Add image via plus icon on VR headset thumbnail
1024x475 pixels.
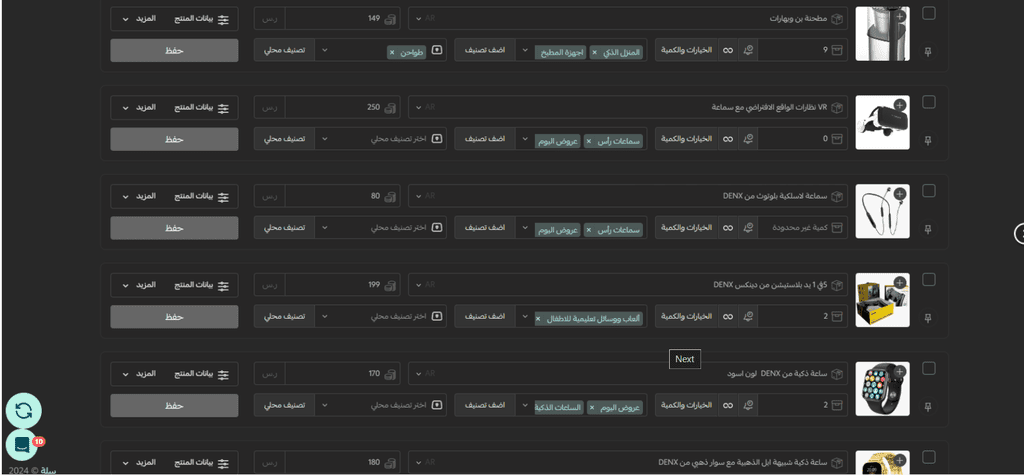click(x=900, y=105)
